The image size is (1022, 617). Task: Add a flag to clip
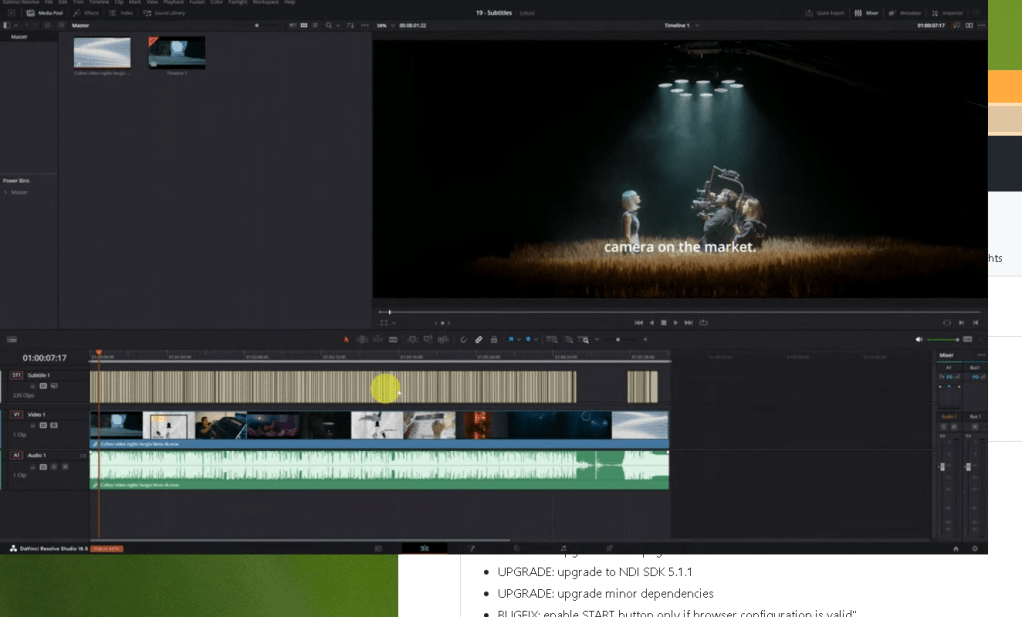coord(511,339)
